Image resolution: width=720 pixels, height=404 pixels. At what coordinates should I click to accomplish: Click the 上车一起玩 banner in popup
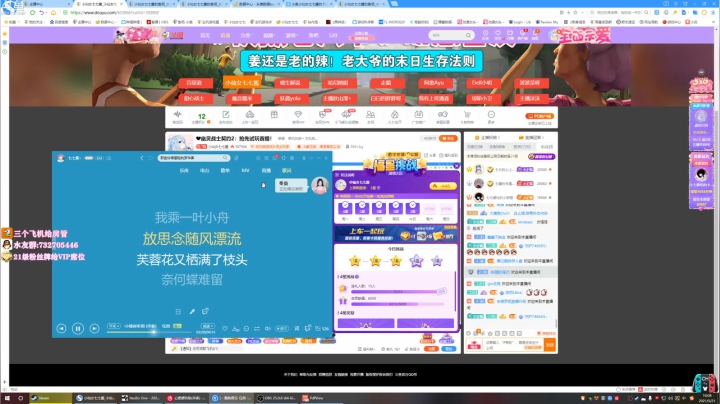pyautogui.click(x=396, y=234)
